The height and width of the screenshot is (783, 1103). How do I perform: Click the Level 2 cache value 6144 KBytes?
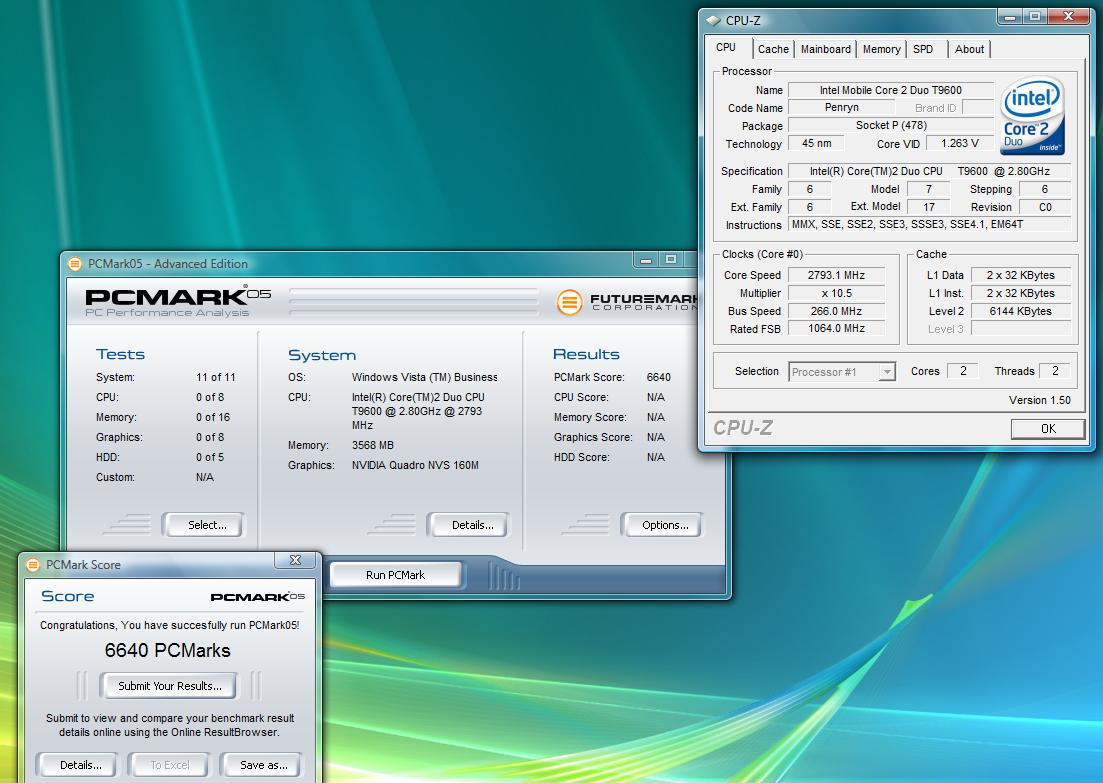(x=1021, y=311)
